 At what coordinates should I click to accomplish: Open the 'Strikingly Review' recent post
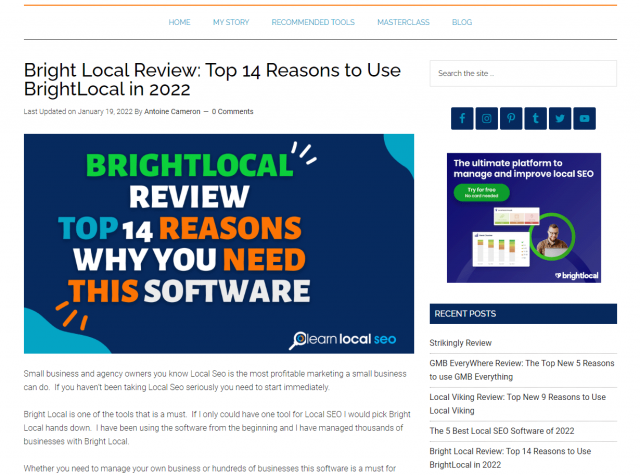point(460,343)
